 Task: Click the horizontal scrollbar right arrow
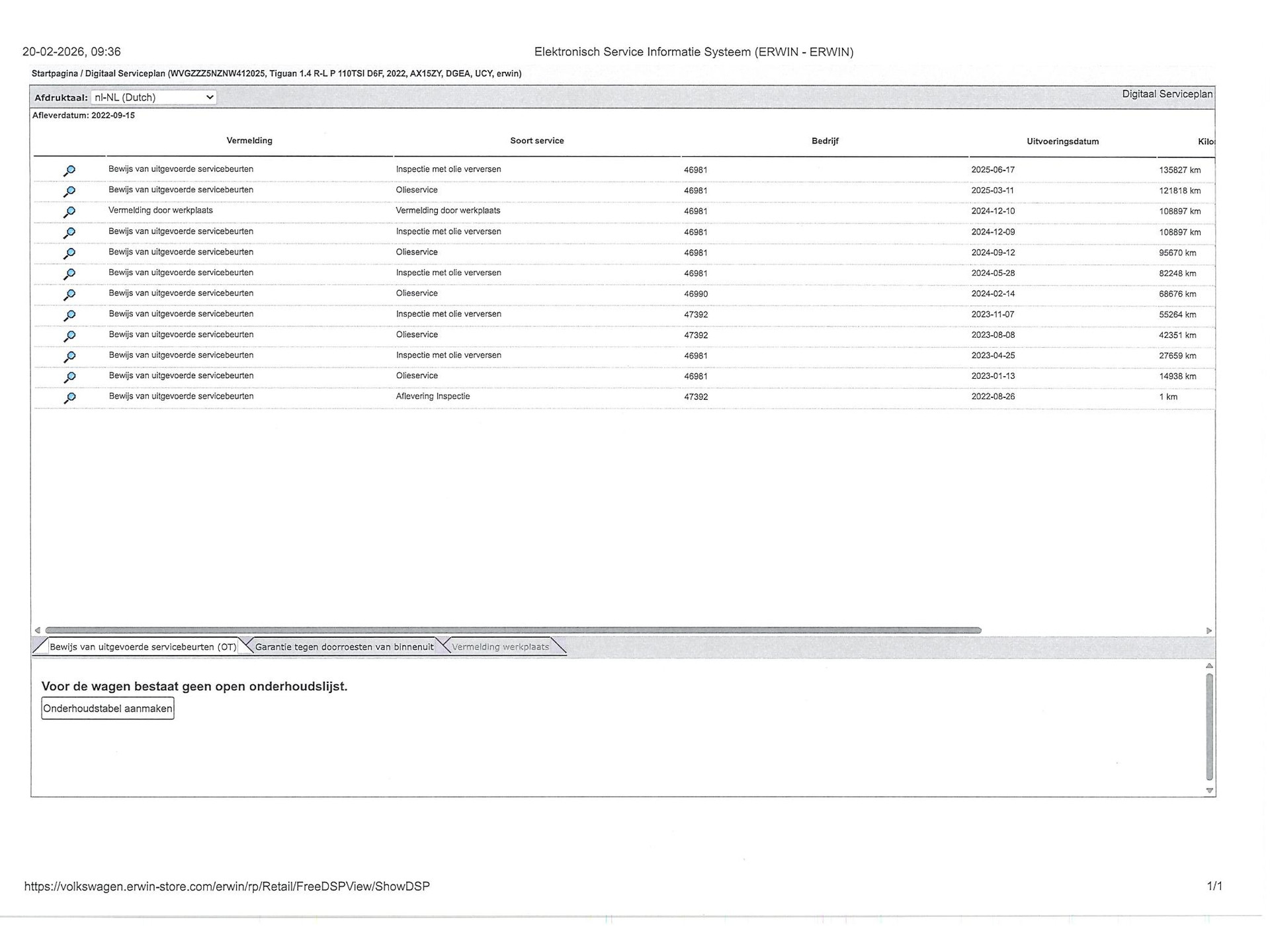tap(1208, 631)
